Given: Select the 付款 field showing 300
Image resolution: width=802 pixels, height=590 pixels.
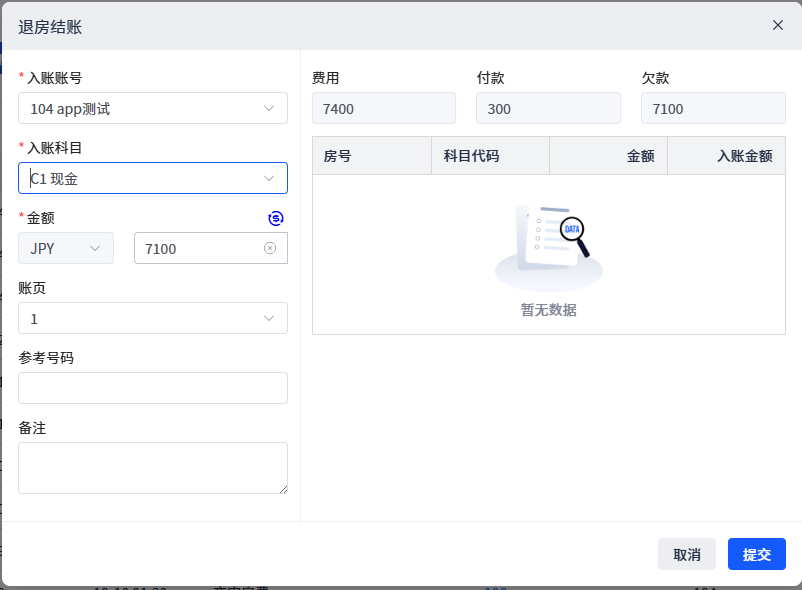Looking at the screenshot, I should 548,108.
